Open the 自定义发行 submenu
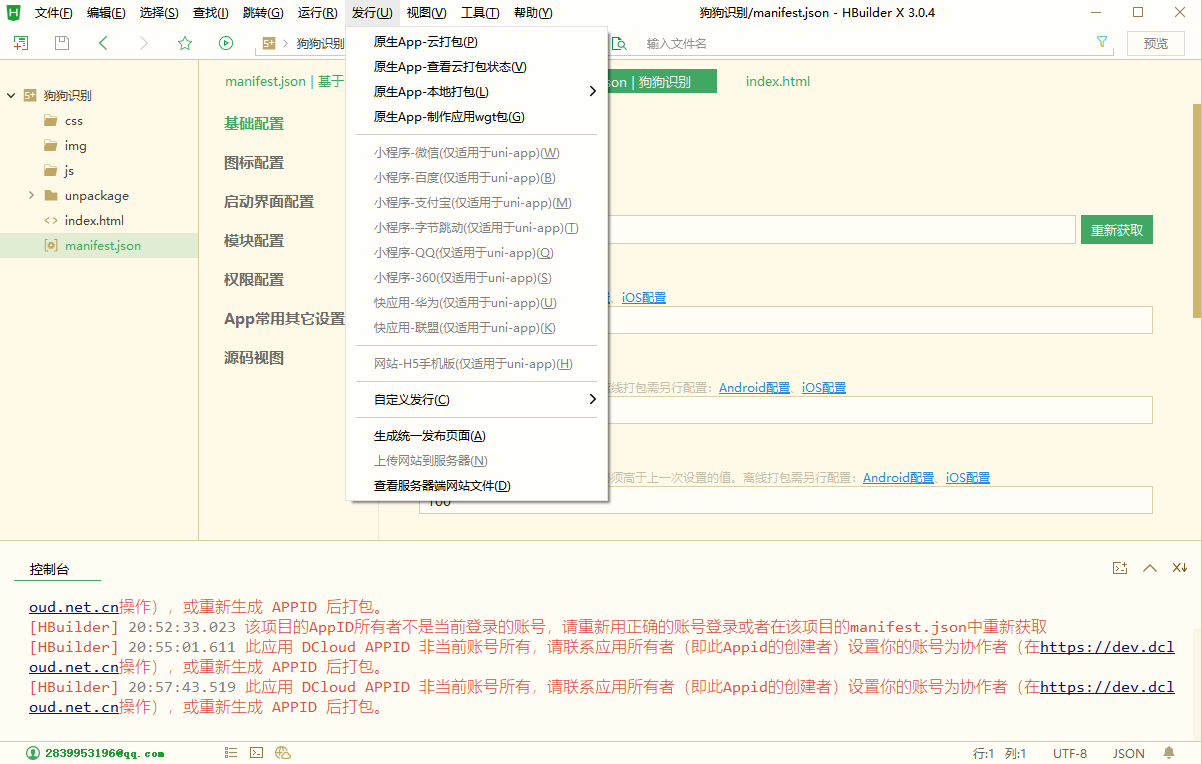The height and width of the screenshot is (764, 1202). (x=476, y=399)
